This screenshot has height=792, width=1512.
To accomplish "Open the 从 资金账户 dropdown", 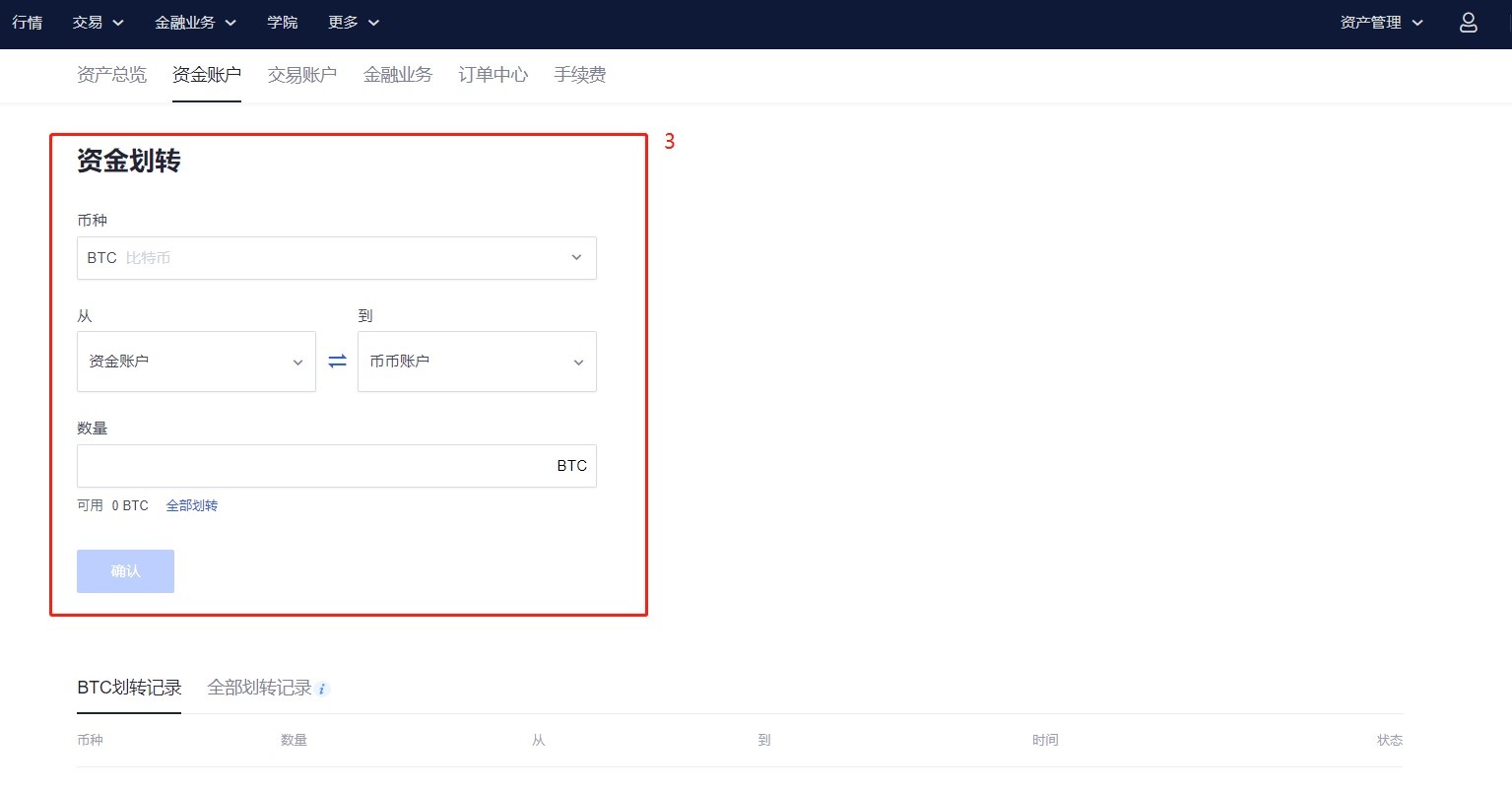I will pyautogui.click(x=196, y=362).
